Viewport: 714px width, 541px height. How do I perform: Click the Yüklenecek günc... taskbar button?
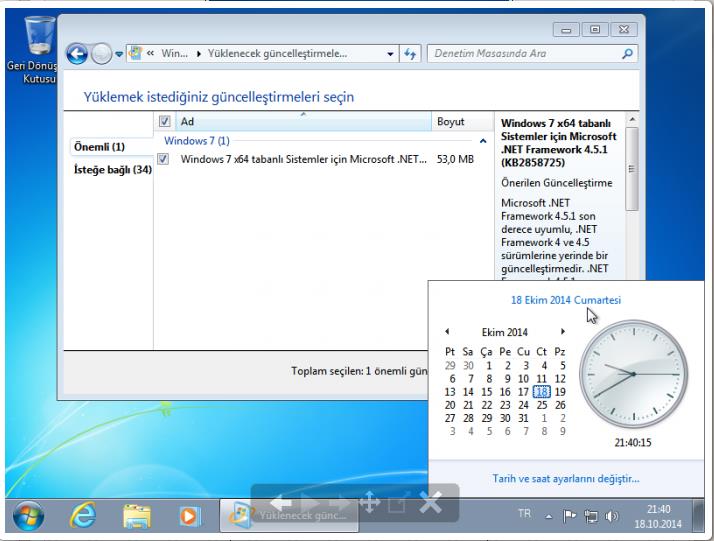click(x=289, y=515)
